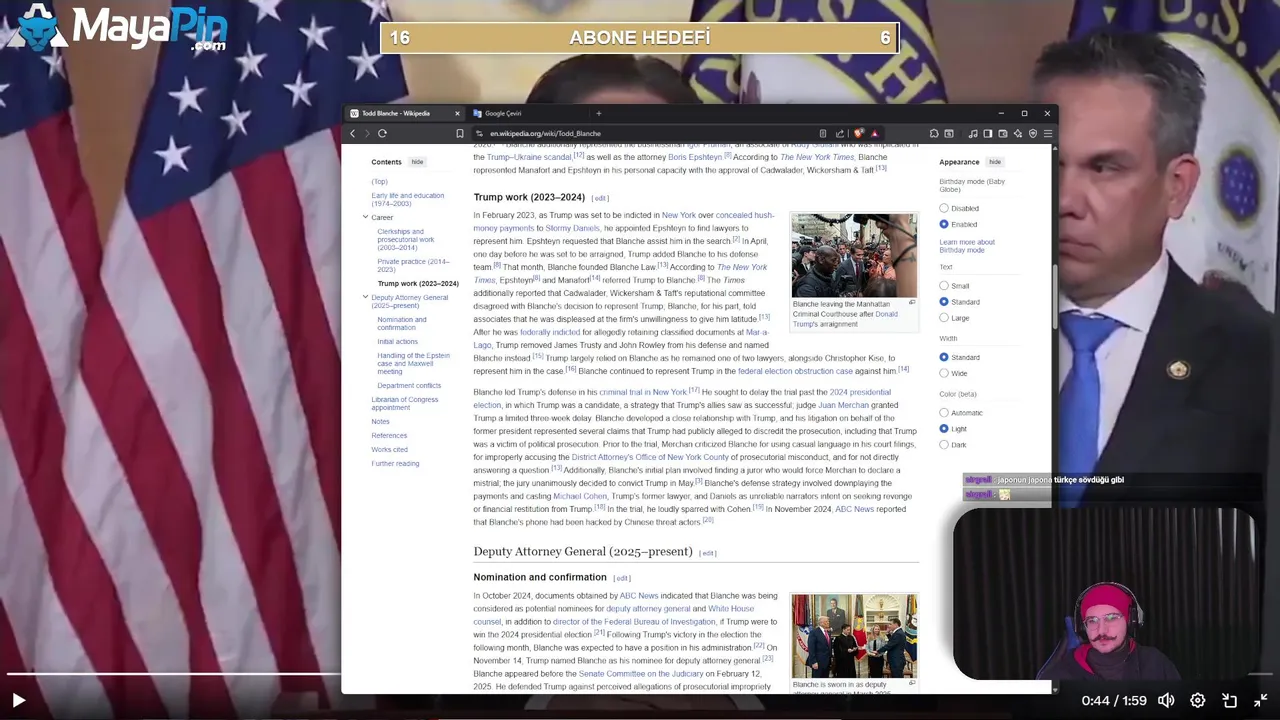Jump to (Top) in Contents
The image size is (1280, 720).
(379, 181)
